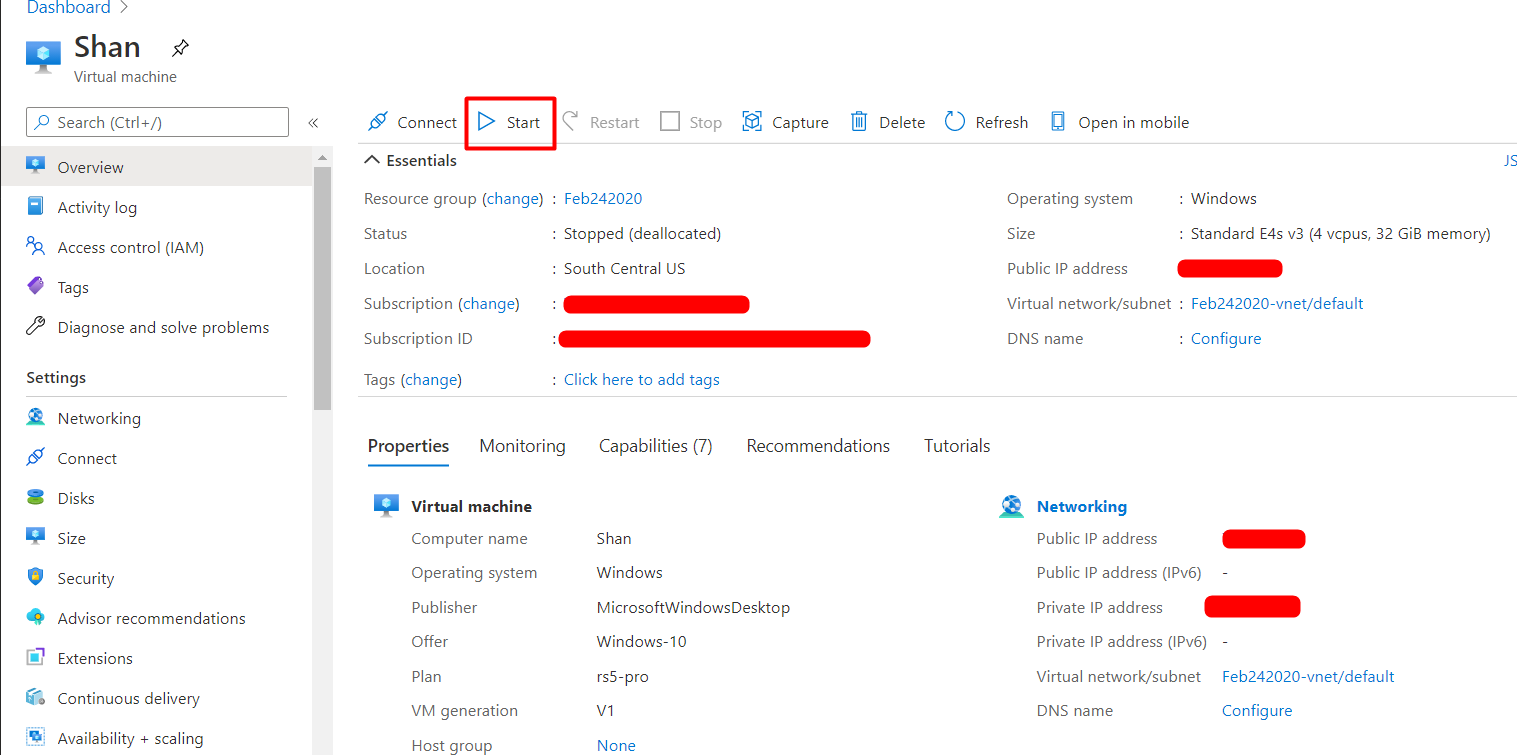Click the 'Stopped (deallocated)' status text

pos(642,233)
